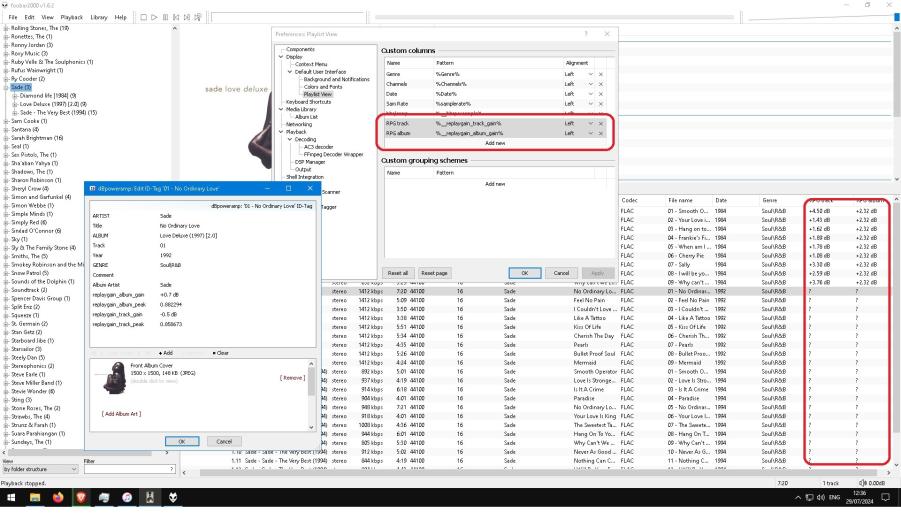Viewport: 901px width, 519px height.
Task: Collapse the Sade artist tree node
Action: 7,87
